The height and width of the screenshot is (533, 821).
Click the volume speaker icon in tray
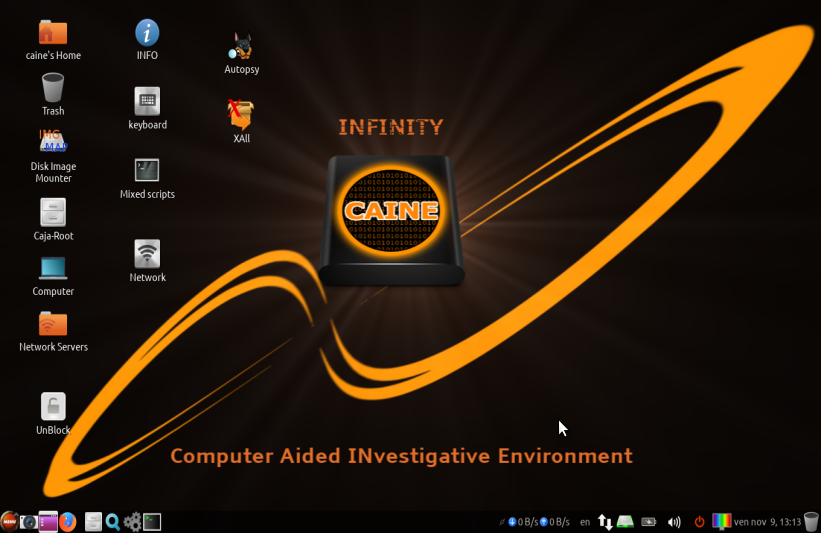(674, 521)
